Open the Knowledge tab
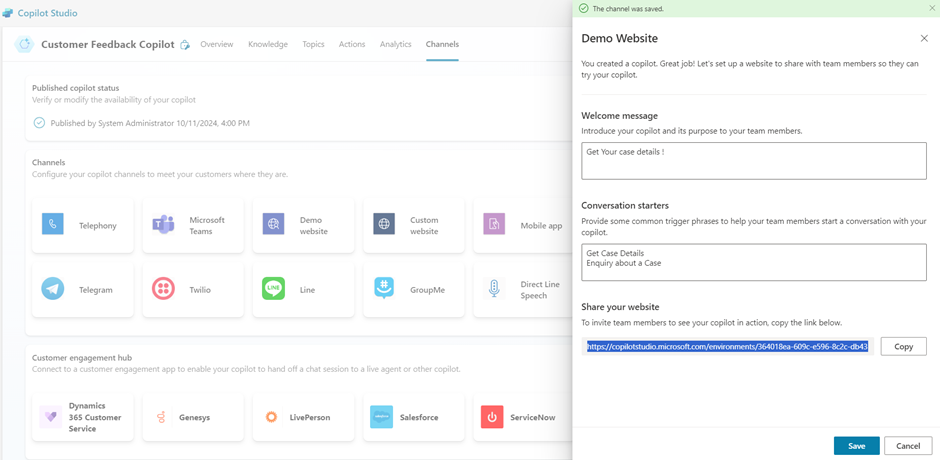This screenshot has height=460, width=940. (268, 44)
